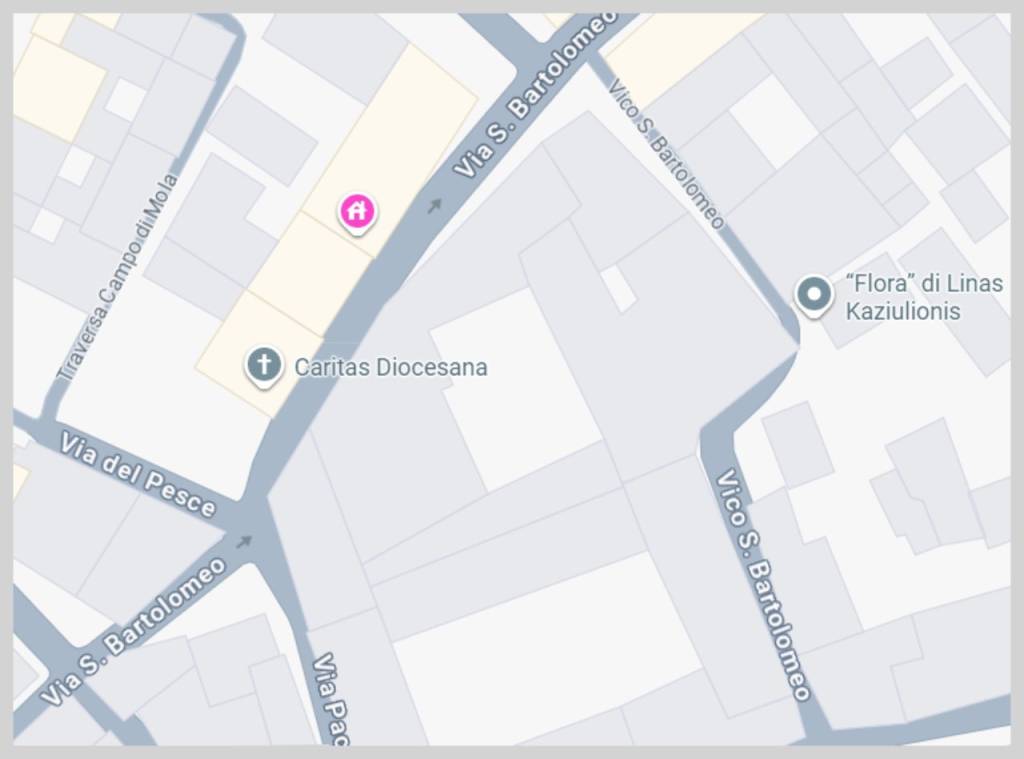The width and height of the screenshot is (1024, 759).
Task: Open "Flora" di Linas Kaziulionis label
Action: click(923, 297)
